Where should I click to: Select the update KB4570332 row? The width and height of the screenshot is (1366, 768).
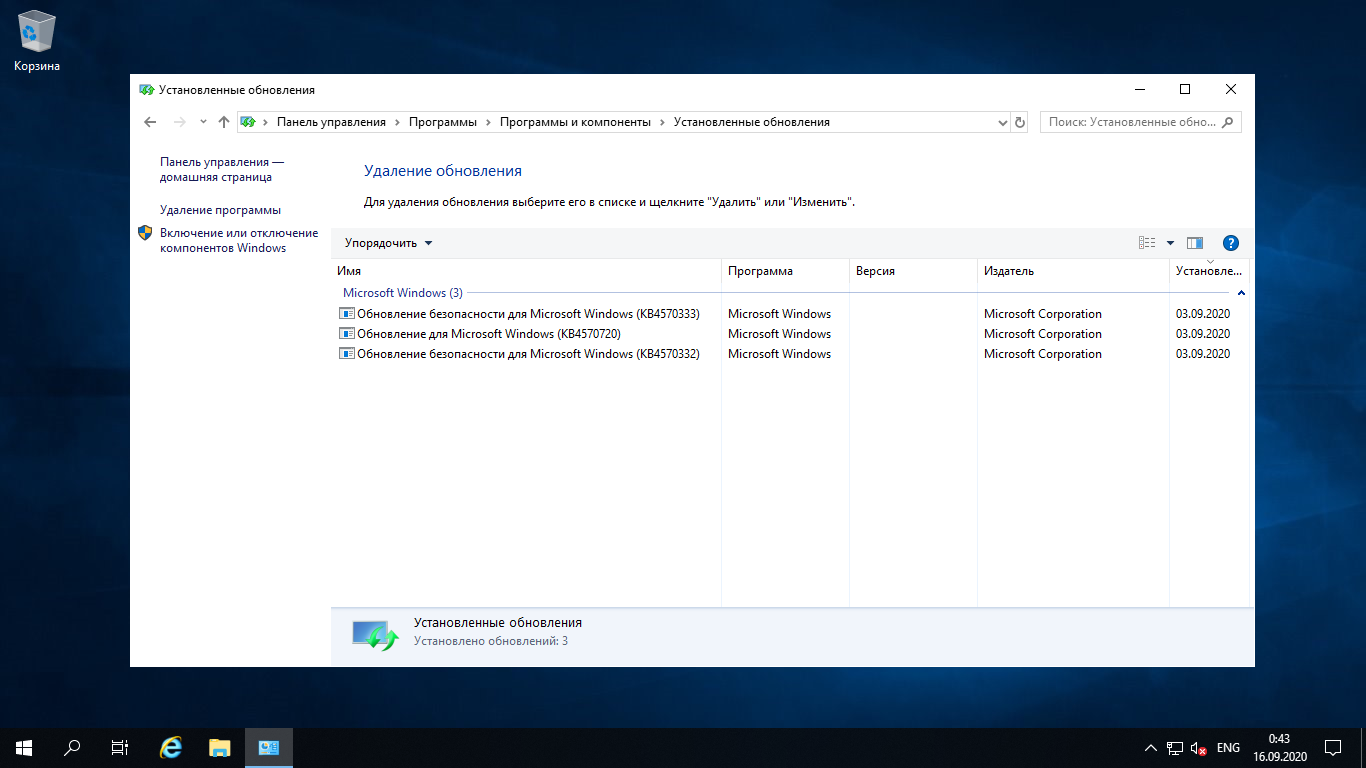coord(790,354)
